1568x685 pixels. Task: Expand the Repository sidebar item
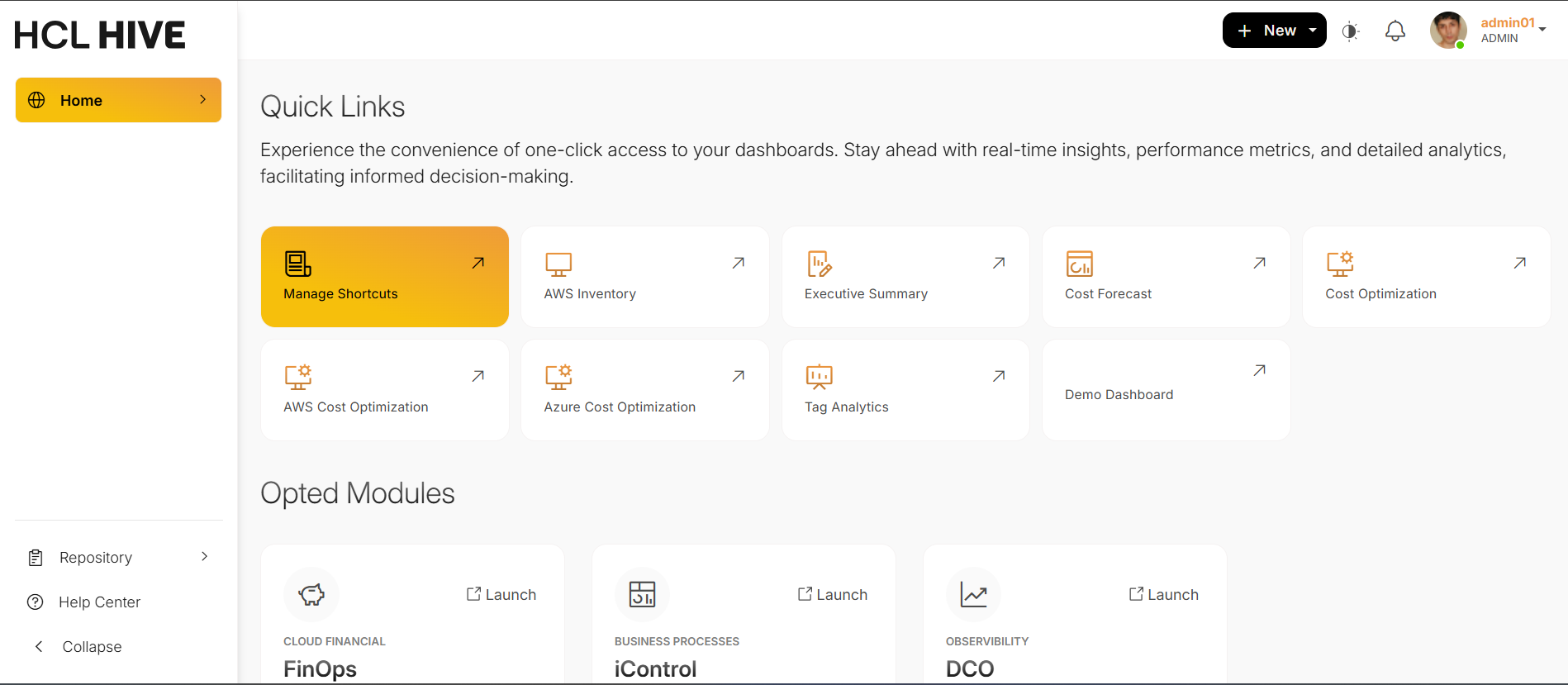[x=118, y=558]
